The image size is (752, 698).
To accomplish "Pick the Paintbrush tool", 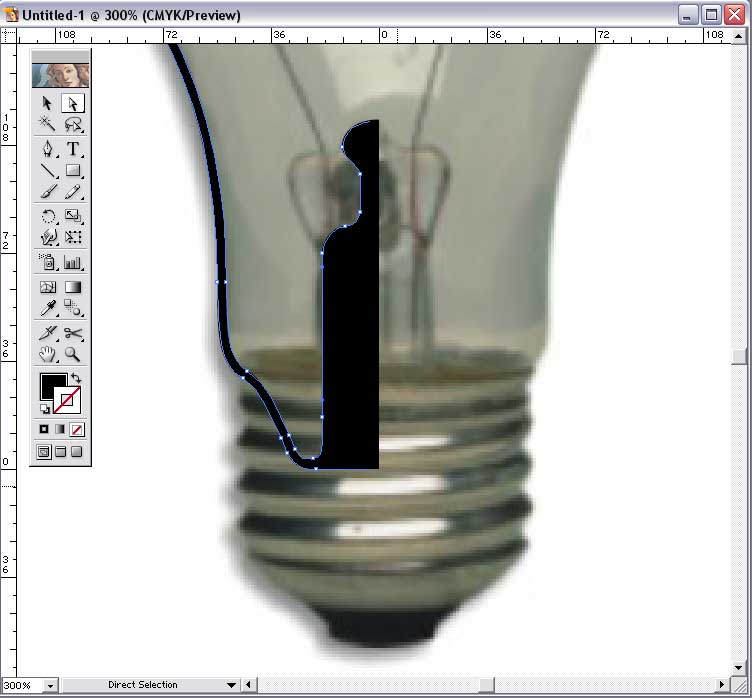I will click(47, 191).
